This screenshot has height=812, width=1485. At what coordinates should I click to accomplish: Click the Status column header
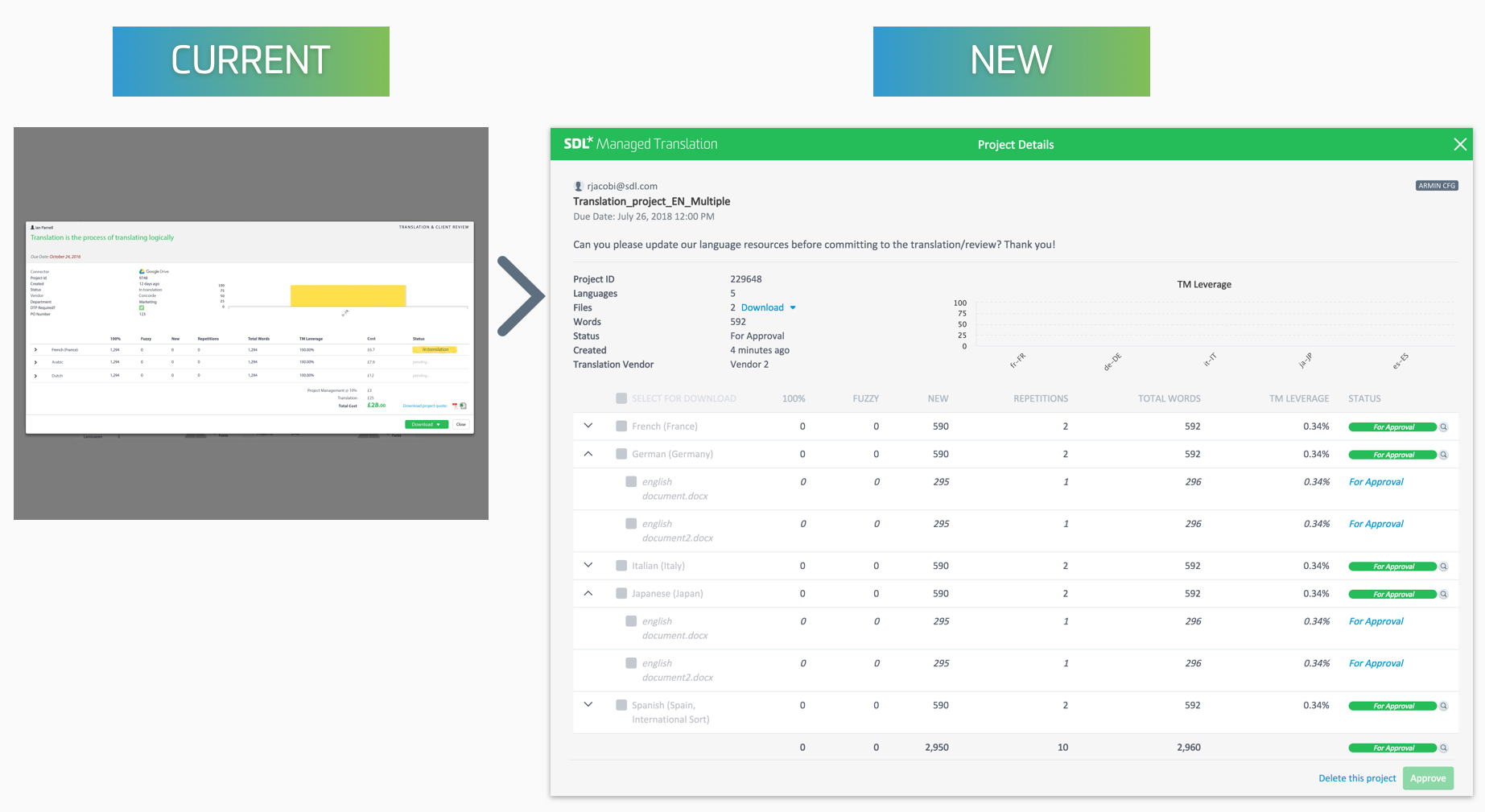[1364, 398]
